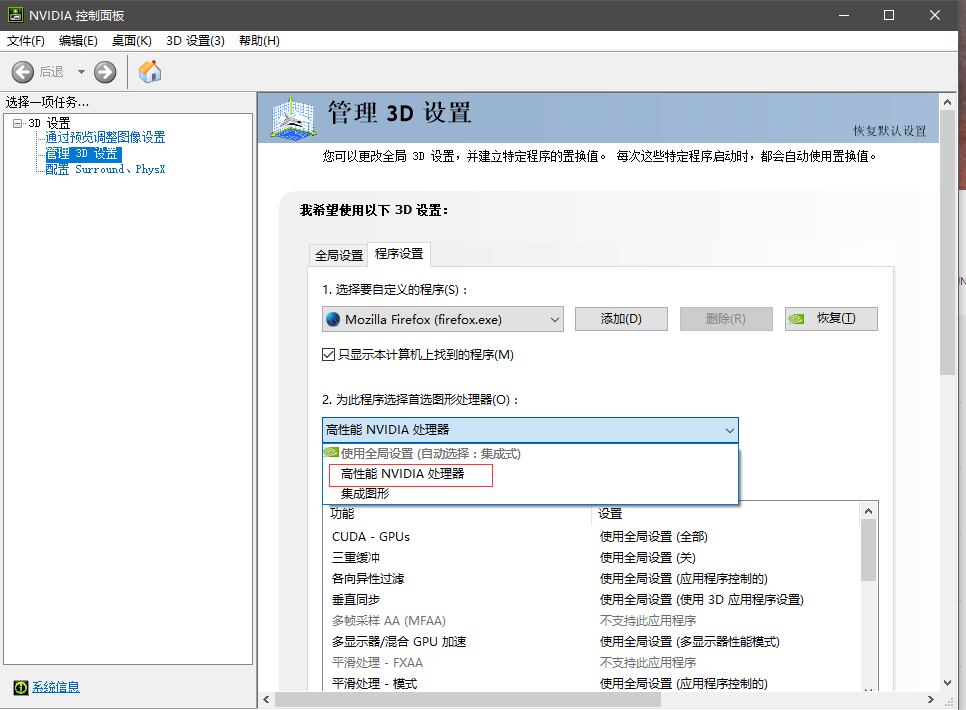Switch to the 程序设置 tab
The width and height of the screenshot is (966, 710).
pos(399,254)
